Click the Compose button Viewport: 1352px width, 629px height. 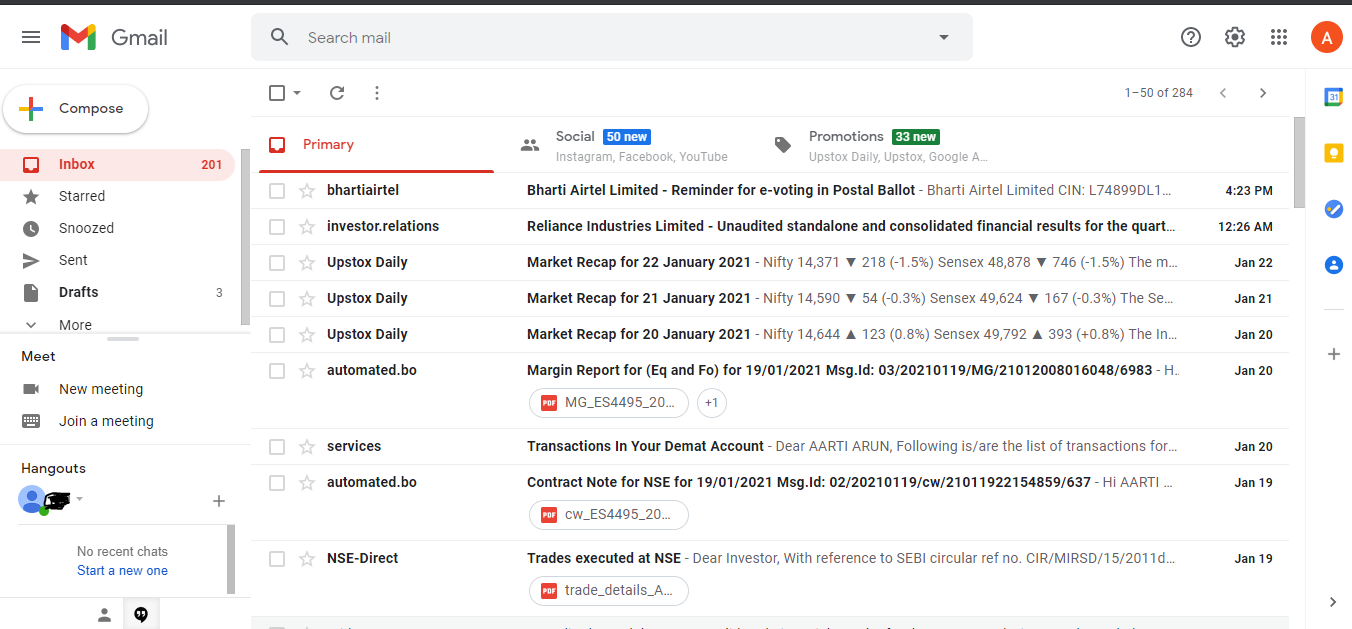[x=76, y=109]
